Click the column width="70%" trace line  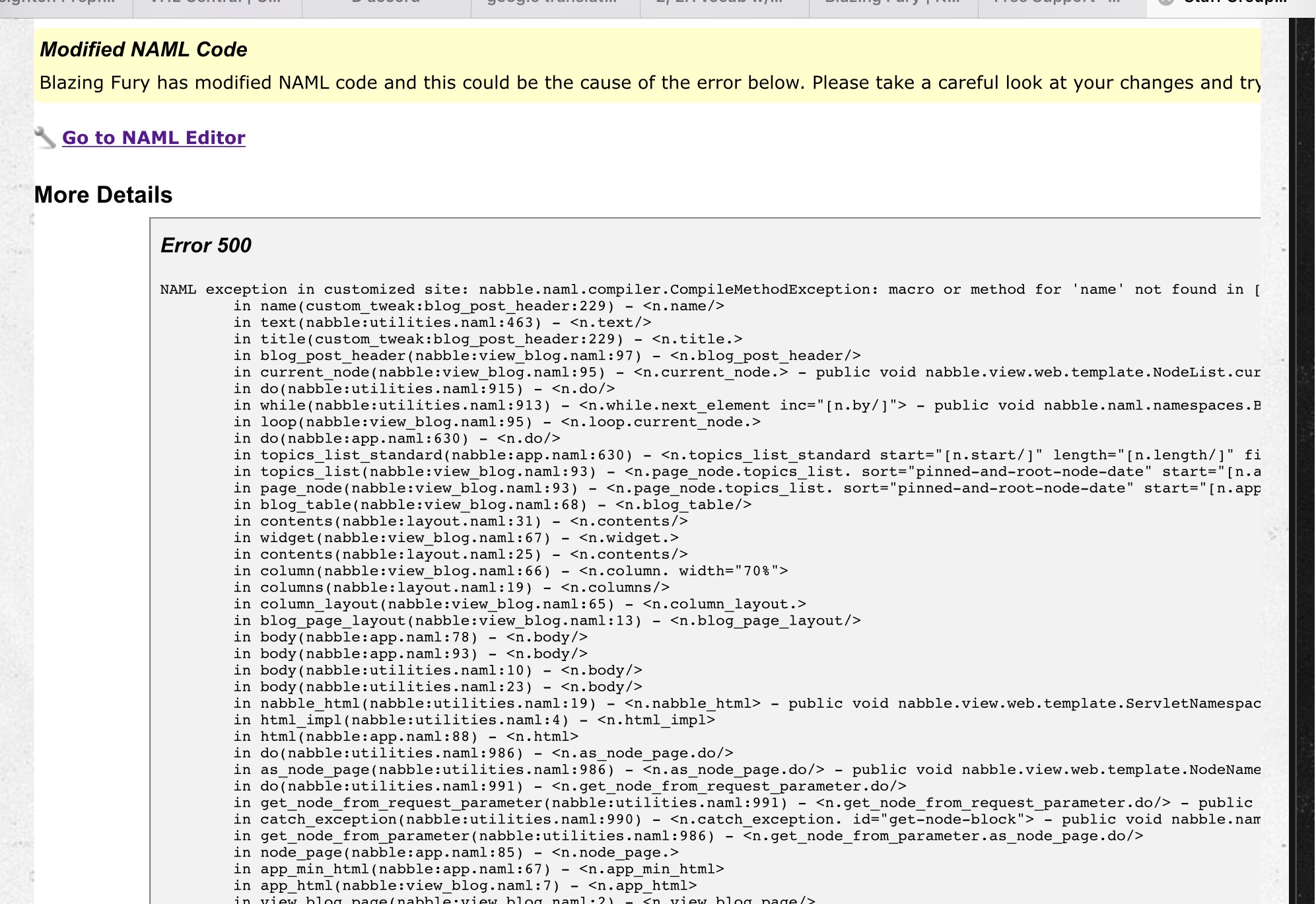(x=510, y=571)
